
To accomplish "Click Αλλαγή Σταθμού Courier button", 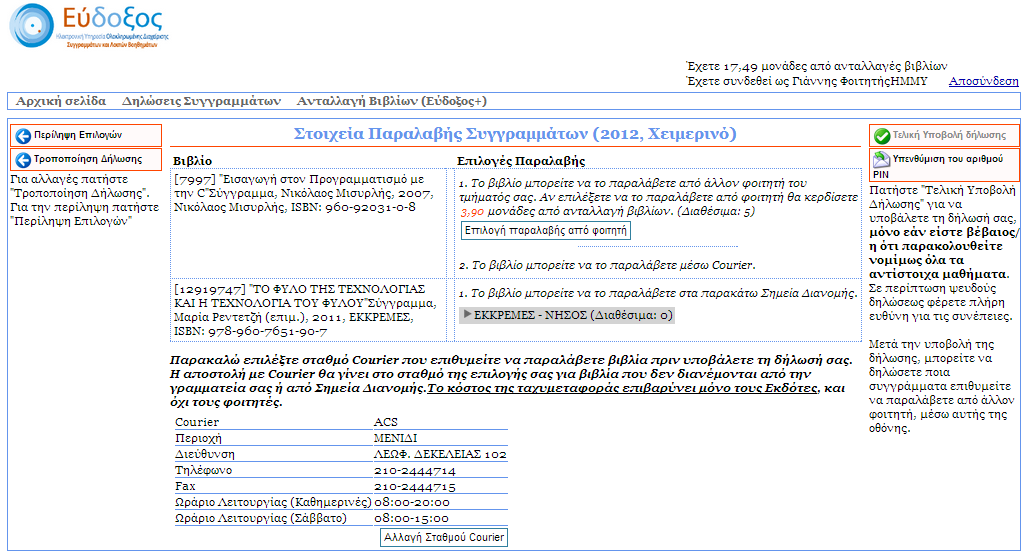I will tap(444, 537).
